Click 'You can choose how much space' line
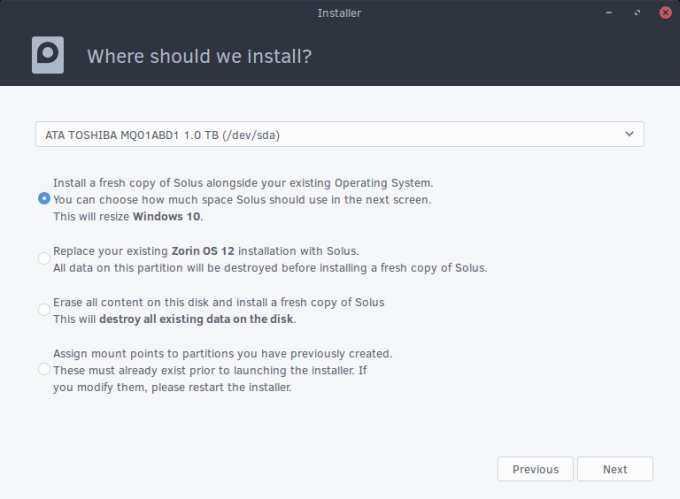The image size is (680, 499). [242, 200]
